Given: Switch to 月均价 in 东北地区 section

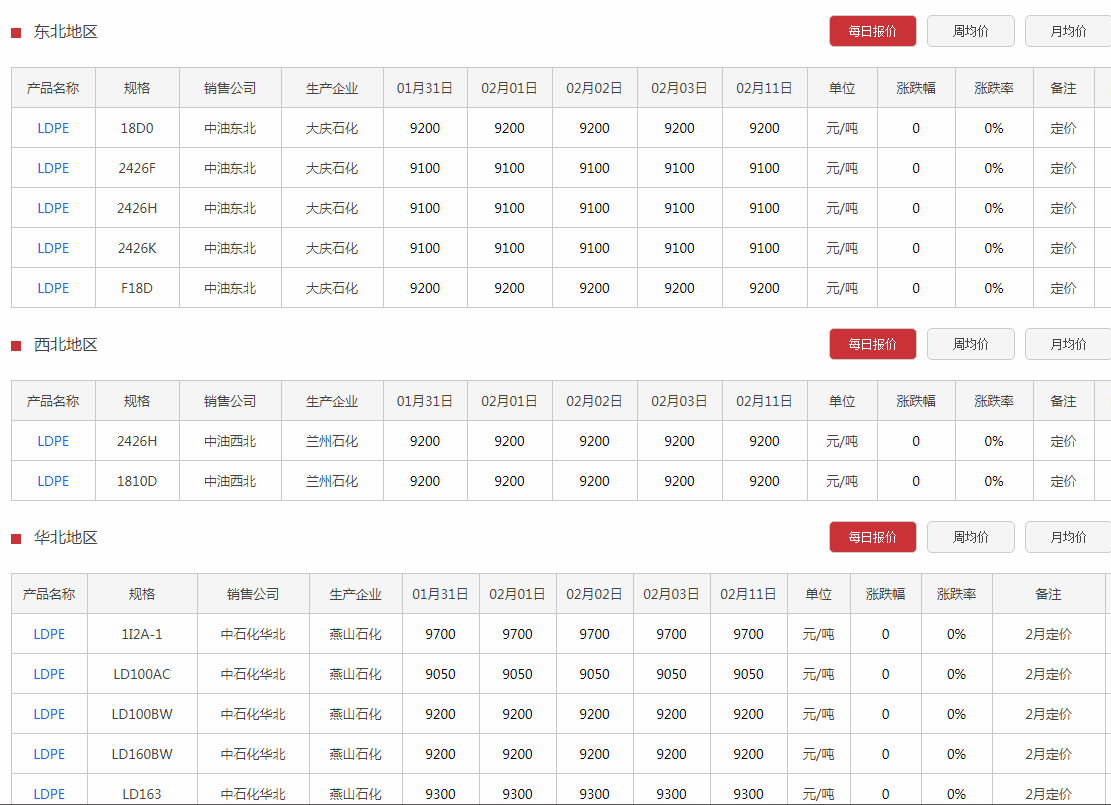Looking at the screenshot, I should (x=1067, y=31).
